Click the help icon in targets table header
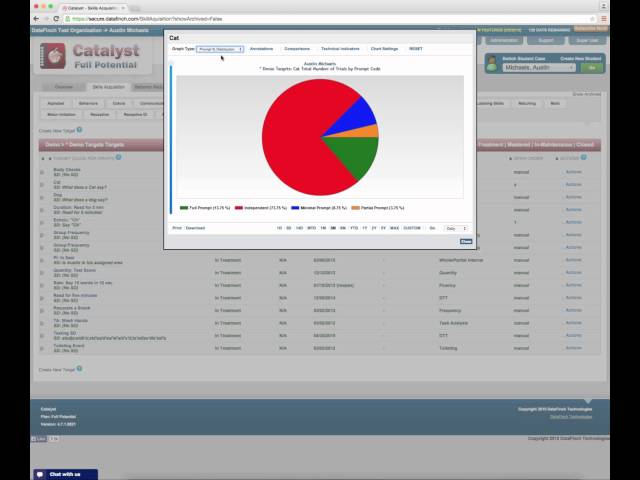This screenshot has width=640, height=480. coord(118,157)
